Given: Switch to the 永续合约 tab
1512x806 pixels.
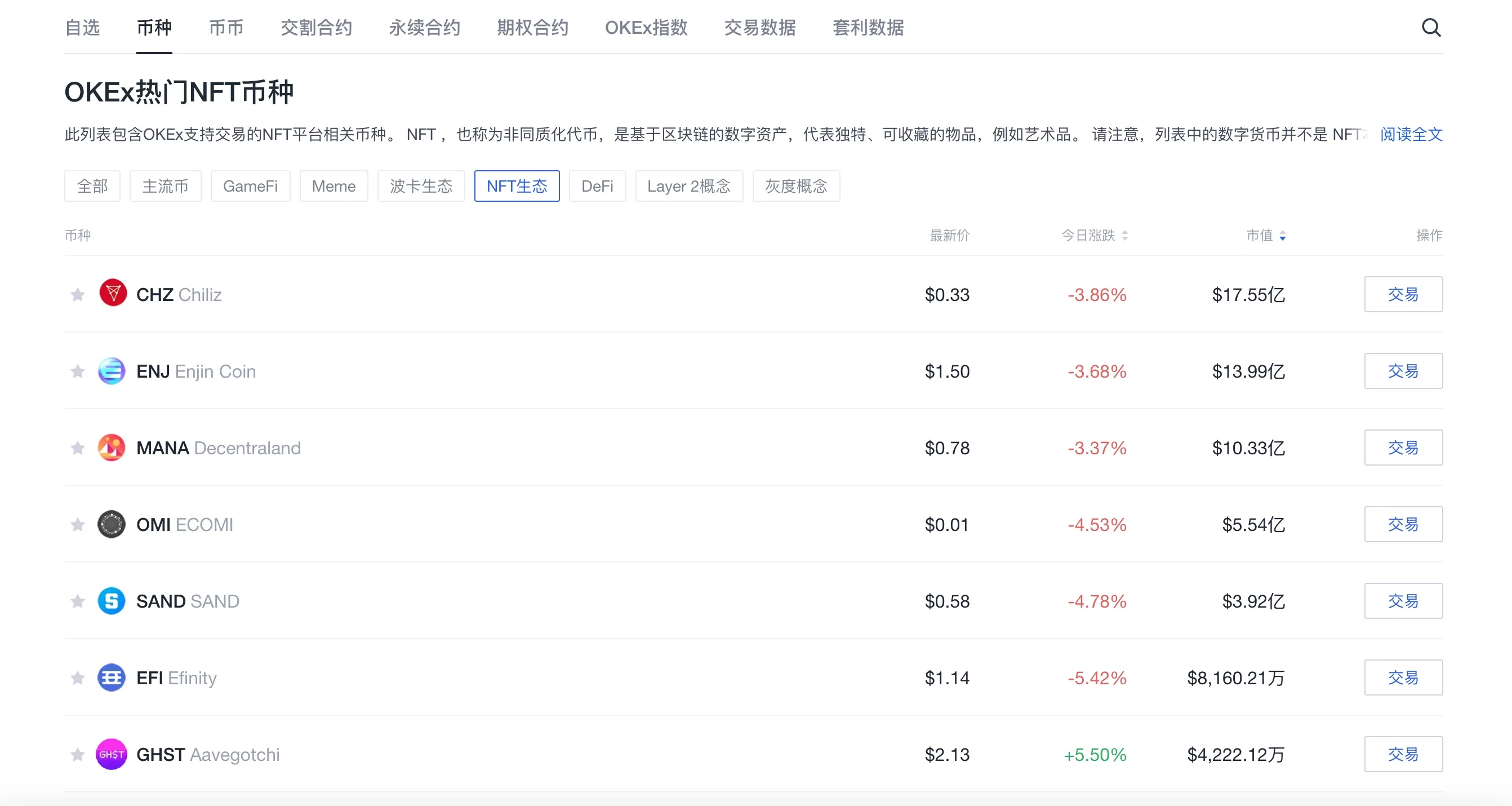Looking at the screenshot, I should pyautogui.click(x=424, y=28).
